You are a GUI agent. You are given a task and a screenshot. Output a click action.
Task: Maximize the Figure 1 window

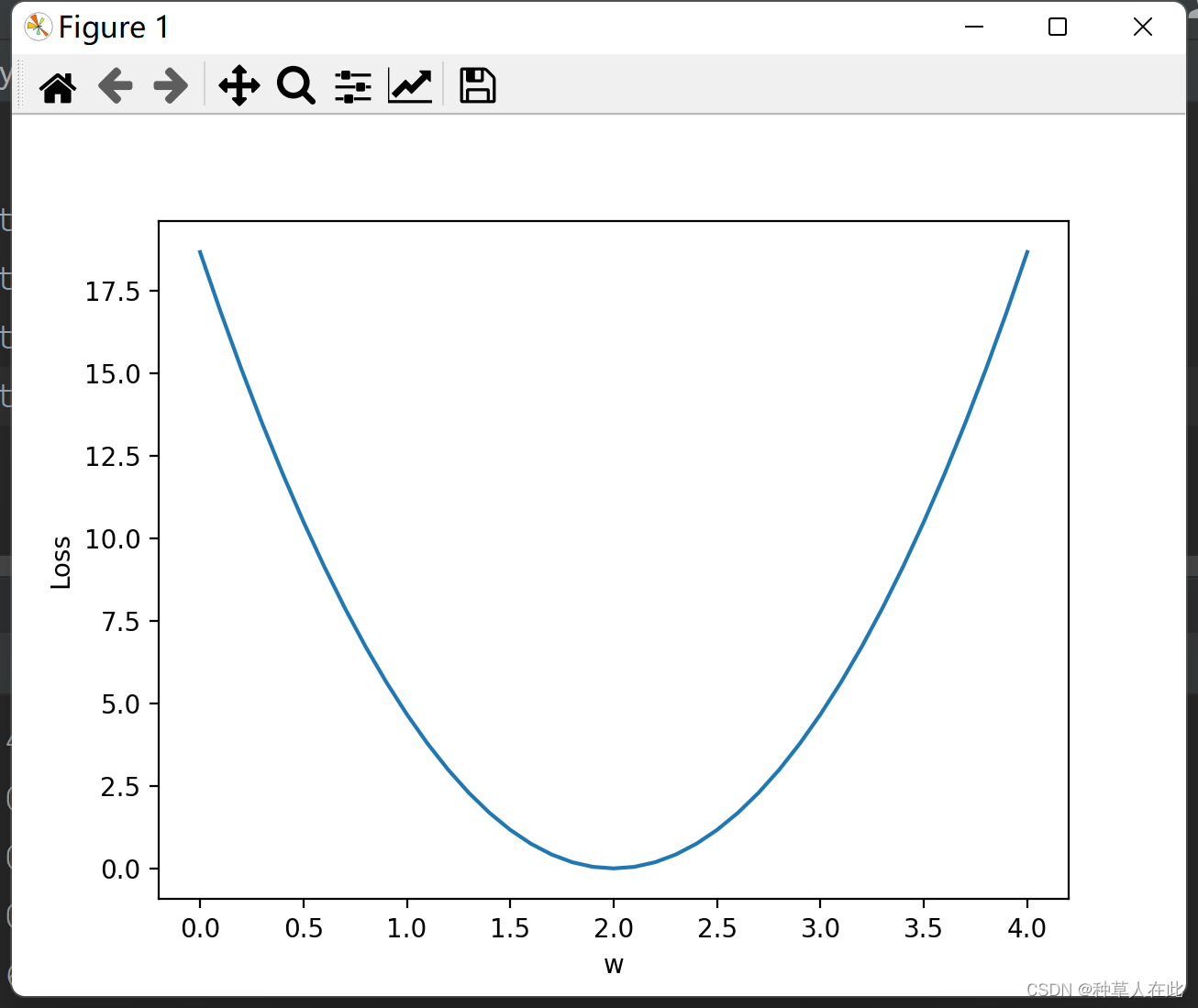[x=1058, y=27]
